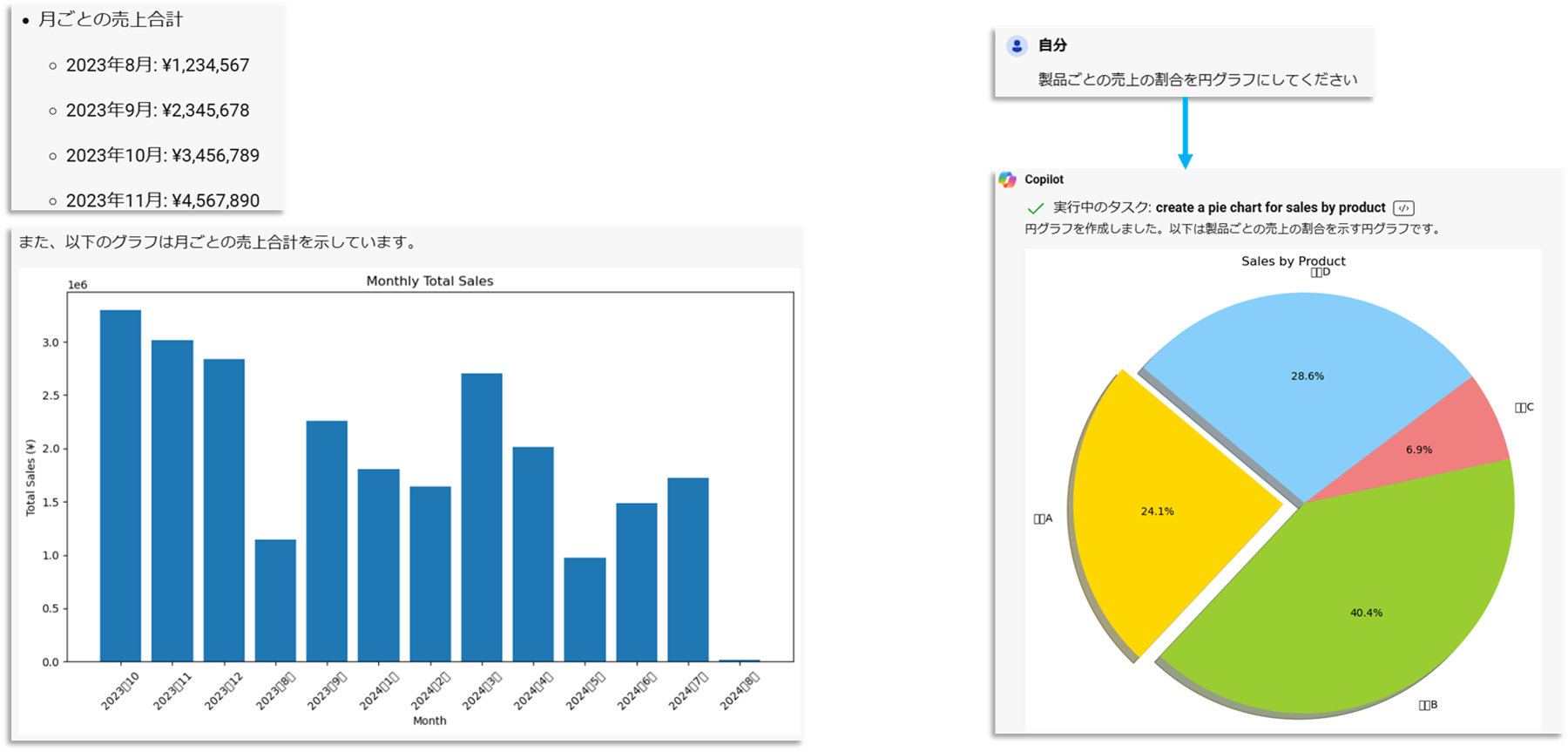The width and height of the screenshot is (1568, 752).
Task: Click the blue downward arrow connector
Action: coord(1185,133)
